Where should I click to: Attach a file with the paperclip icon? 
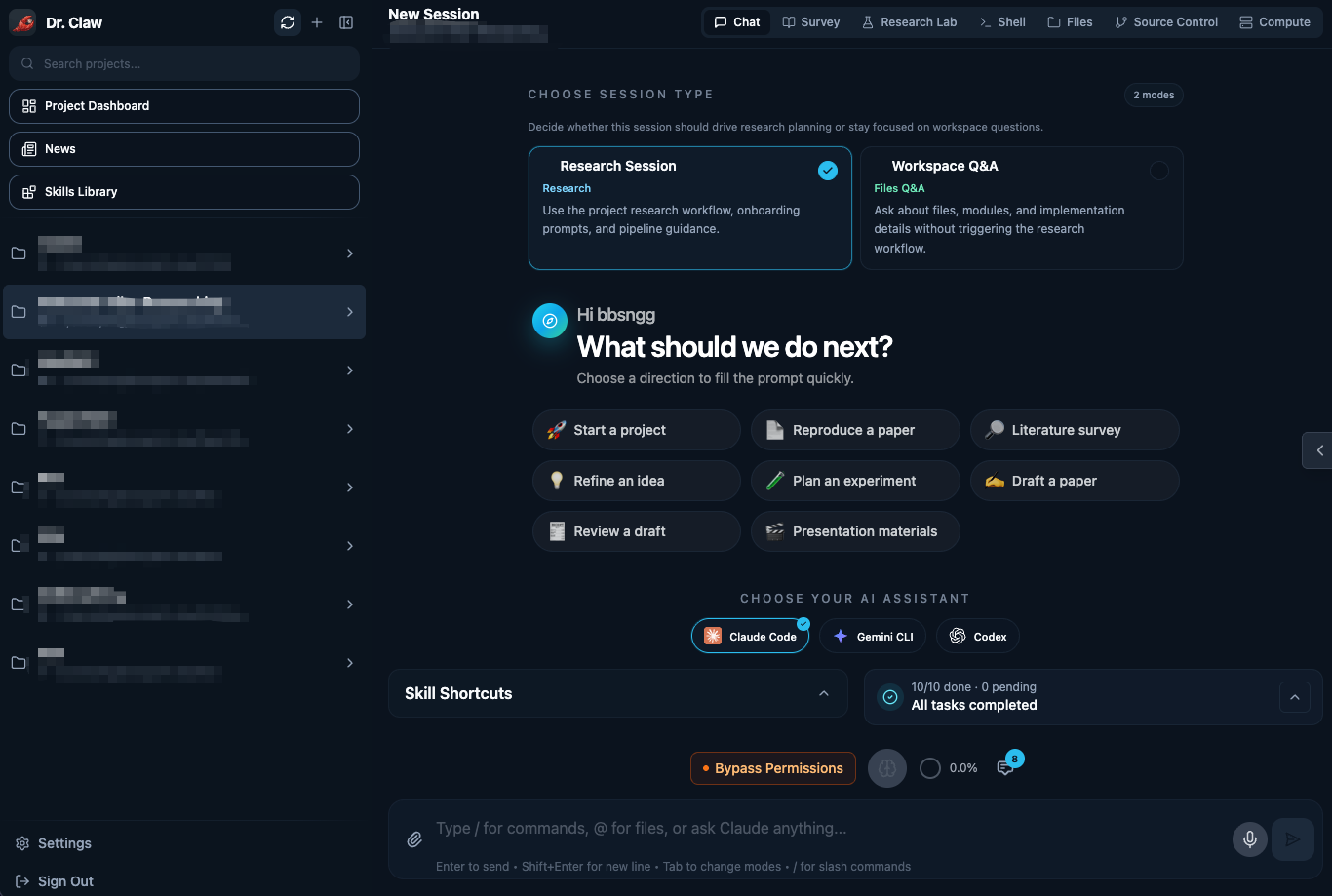click(x=413, y=838)
